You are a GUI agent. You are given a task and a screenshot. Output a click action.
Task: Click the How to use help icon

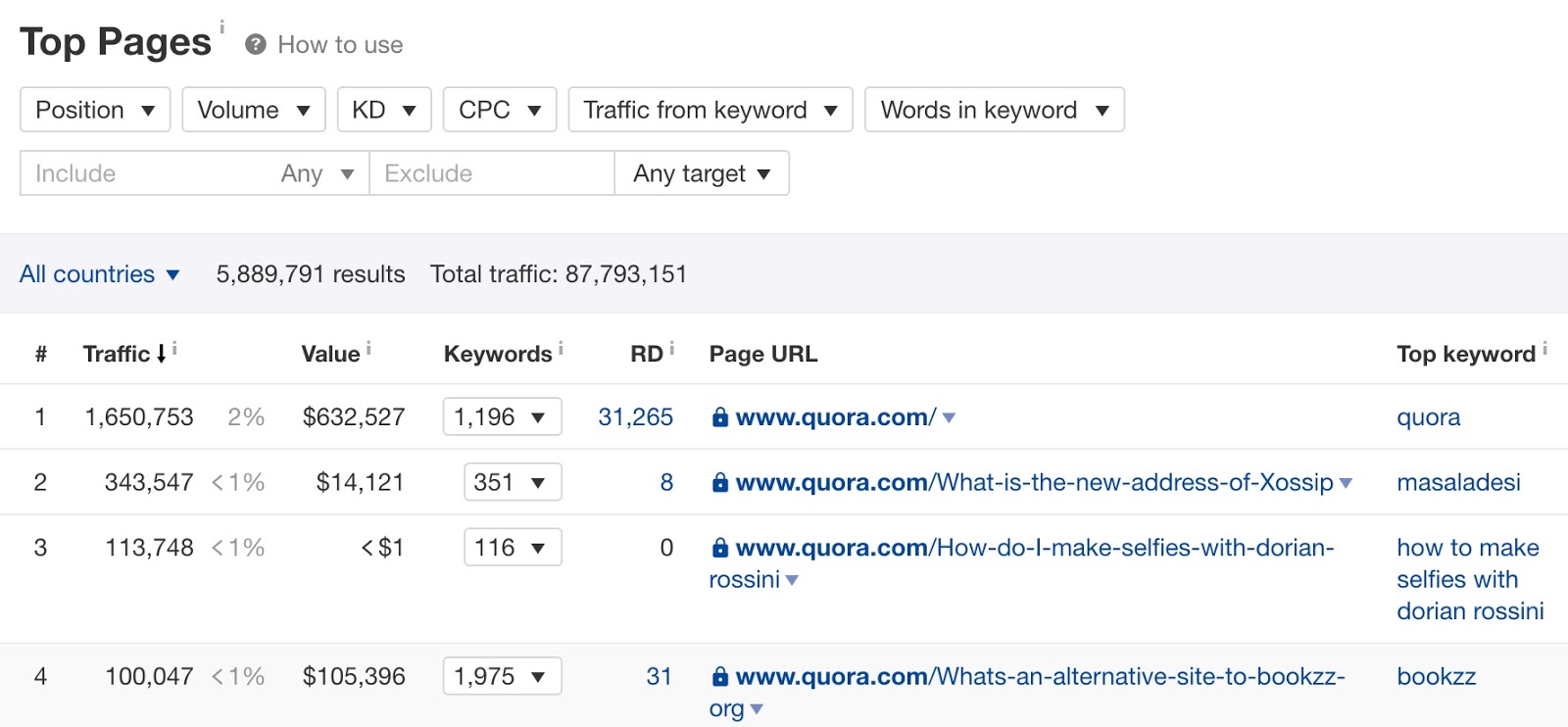(x=256, y=45)
